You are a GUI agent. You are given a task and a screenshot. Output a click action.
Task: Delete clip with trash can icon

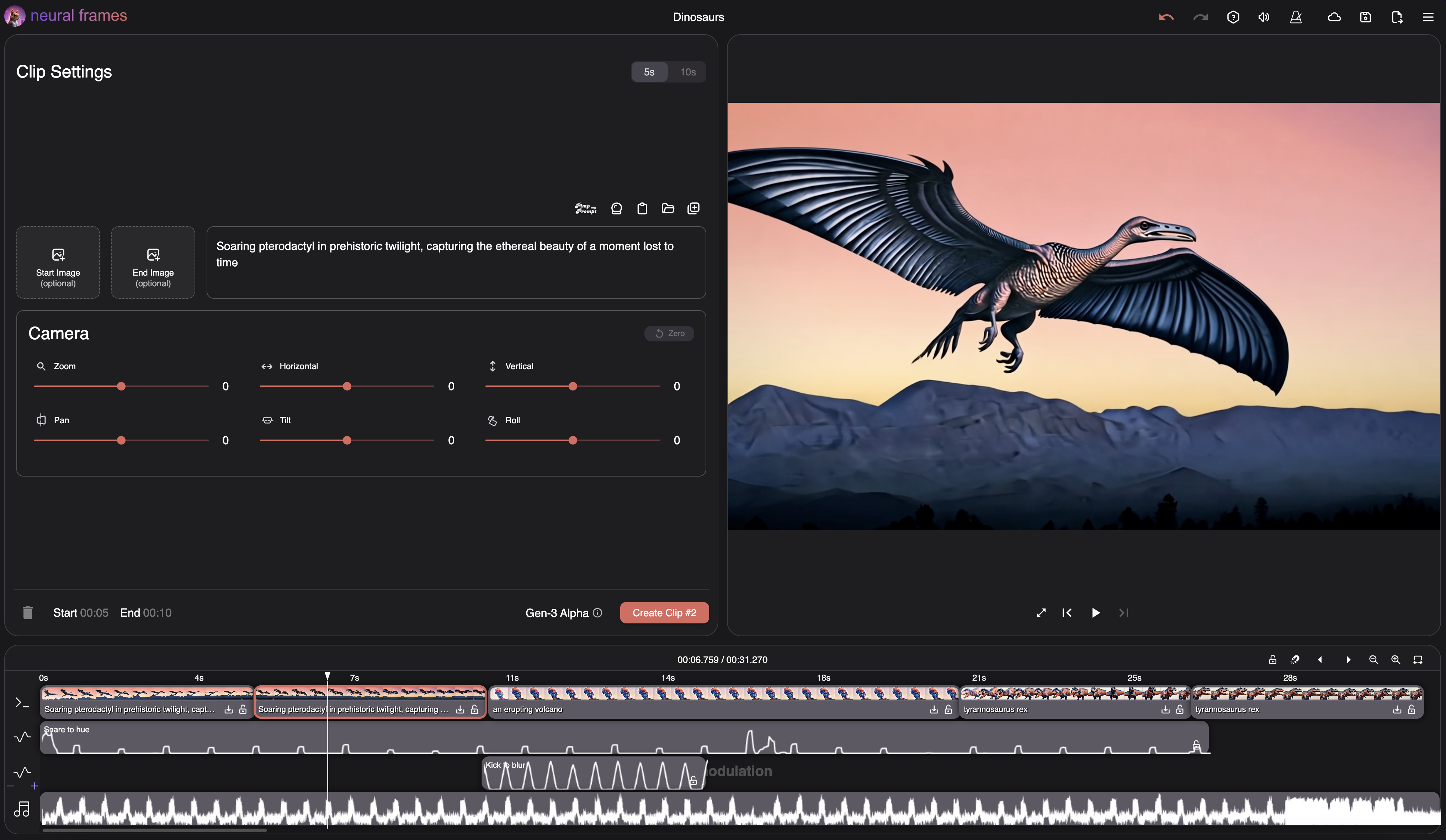coord(27,613)
